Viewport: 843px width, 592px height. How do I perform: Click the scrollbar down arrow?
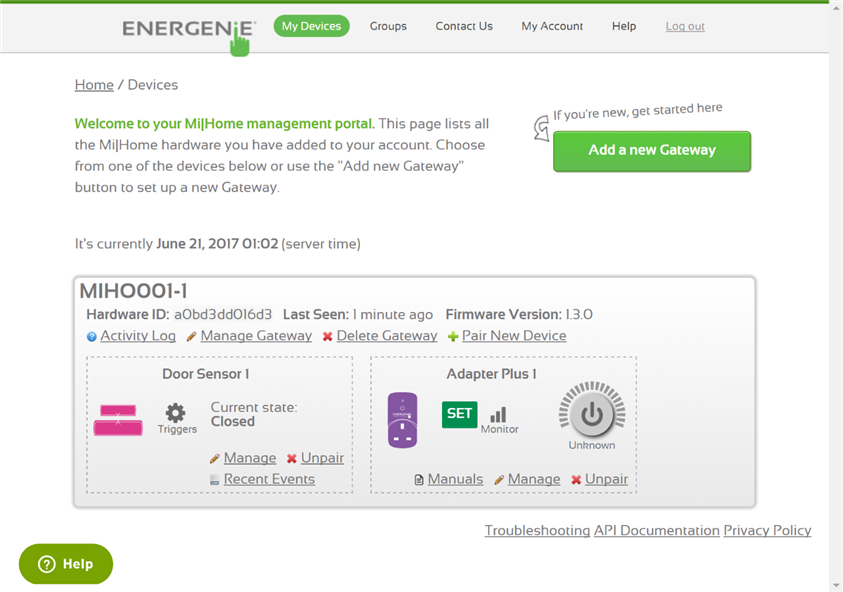836,585
